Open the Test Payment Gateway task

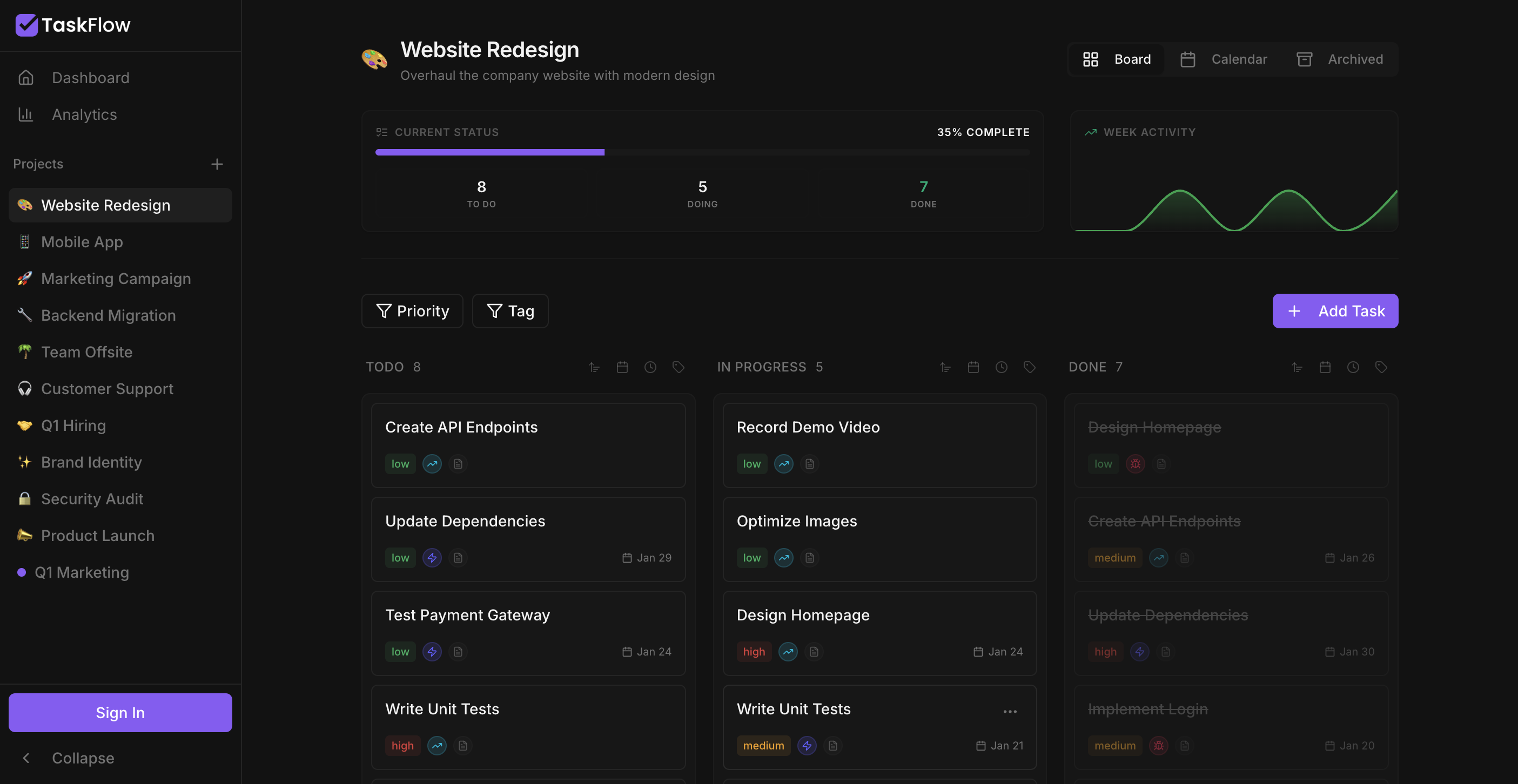pos(528,633)
